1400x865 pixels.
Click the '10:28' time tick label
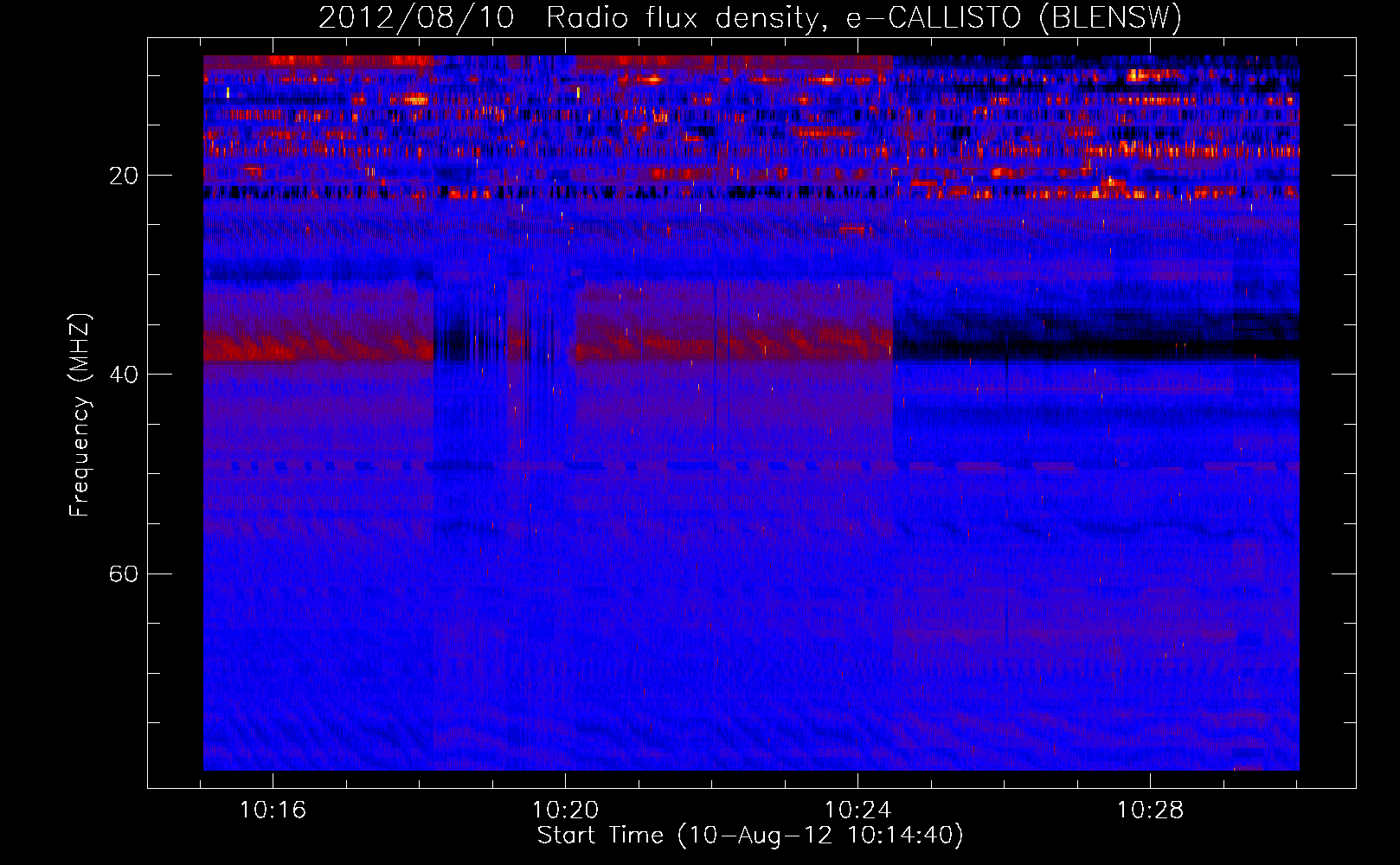1150,811
